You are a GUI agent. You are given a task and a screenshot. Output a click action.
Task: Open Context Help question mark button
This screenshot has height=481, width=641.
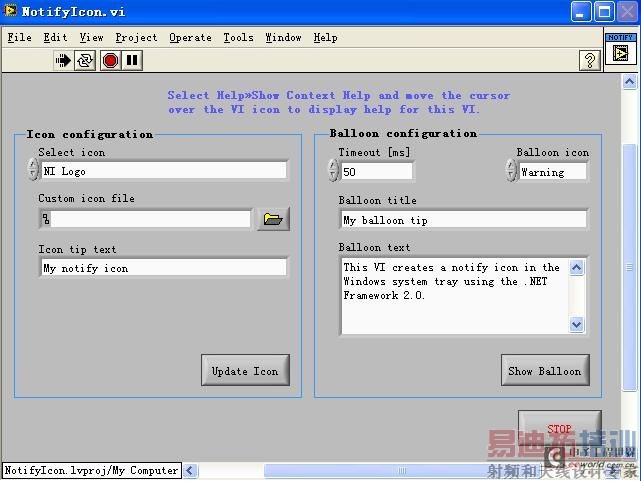coord(590,61)
